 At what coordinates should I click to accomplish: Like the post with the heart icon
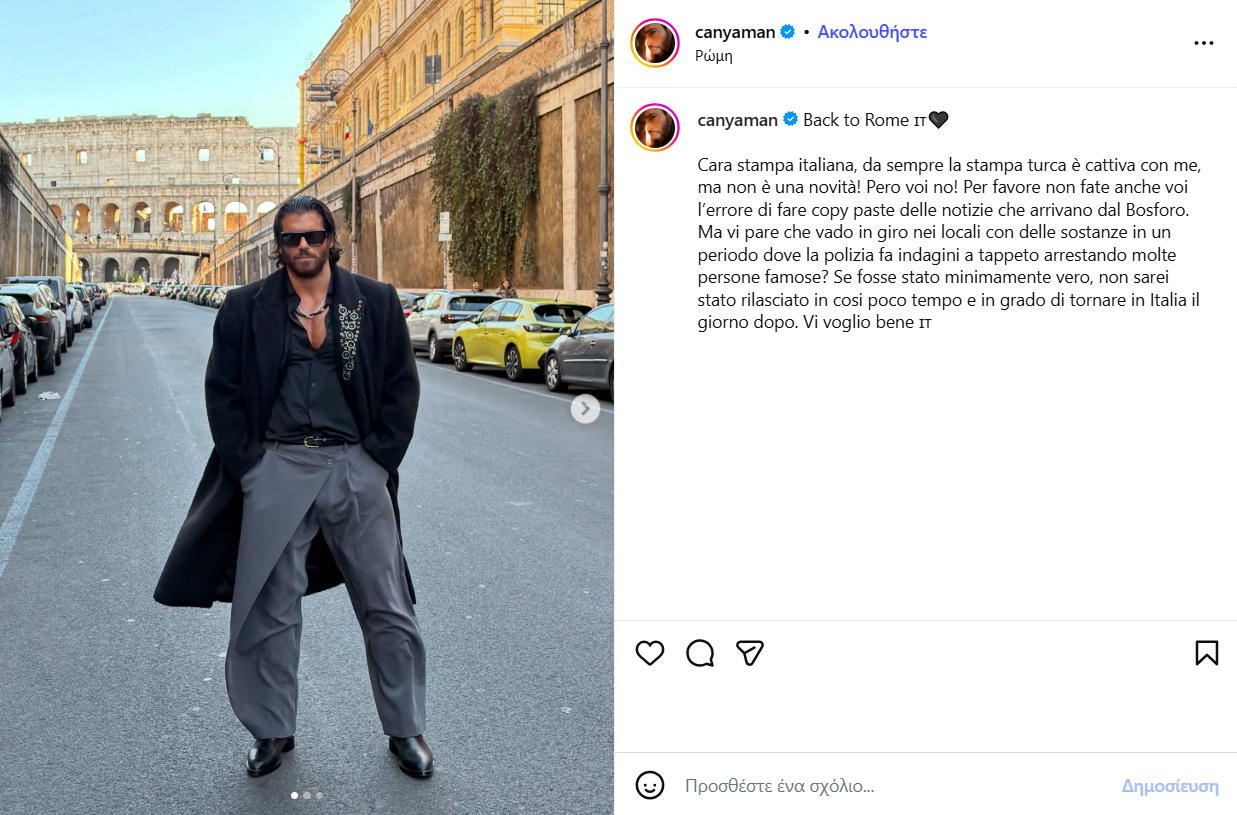tap(650, 653)
